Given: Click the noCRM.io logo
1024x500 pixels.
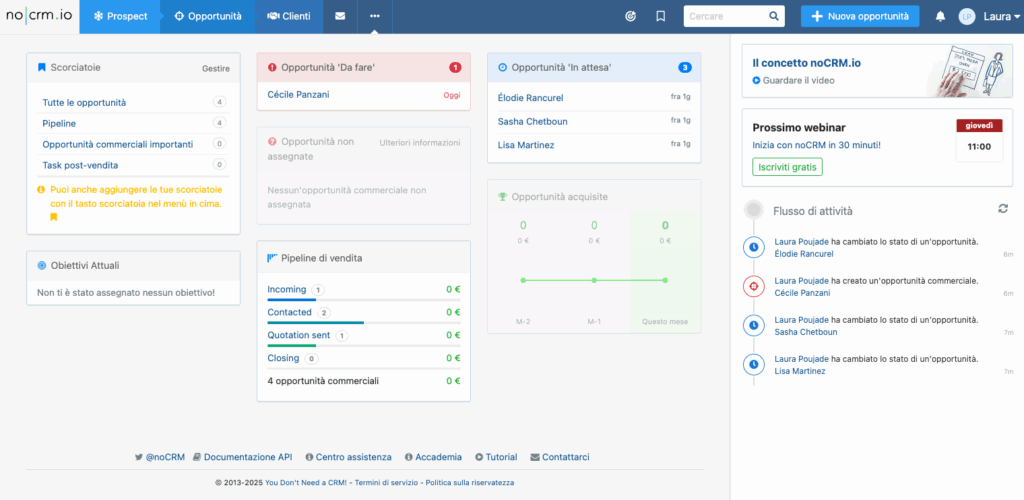Looking at the screenshot, I should click(40, 16).
